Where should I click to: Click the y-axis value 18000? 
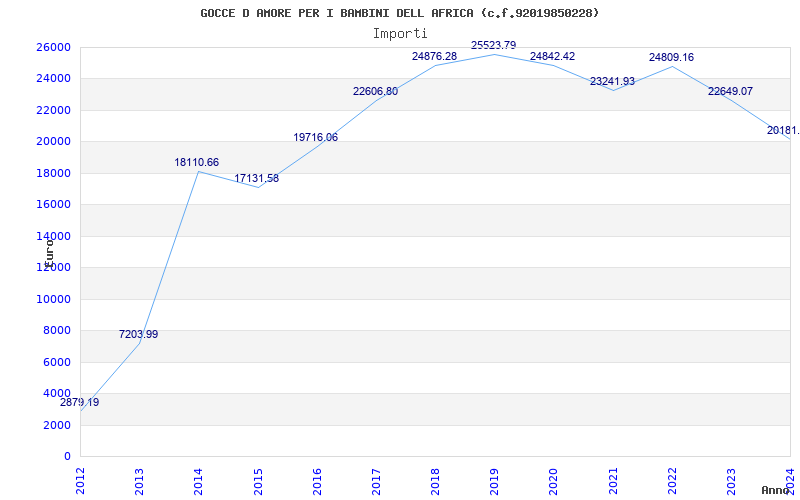[x=53, y=173]
